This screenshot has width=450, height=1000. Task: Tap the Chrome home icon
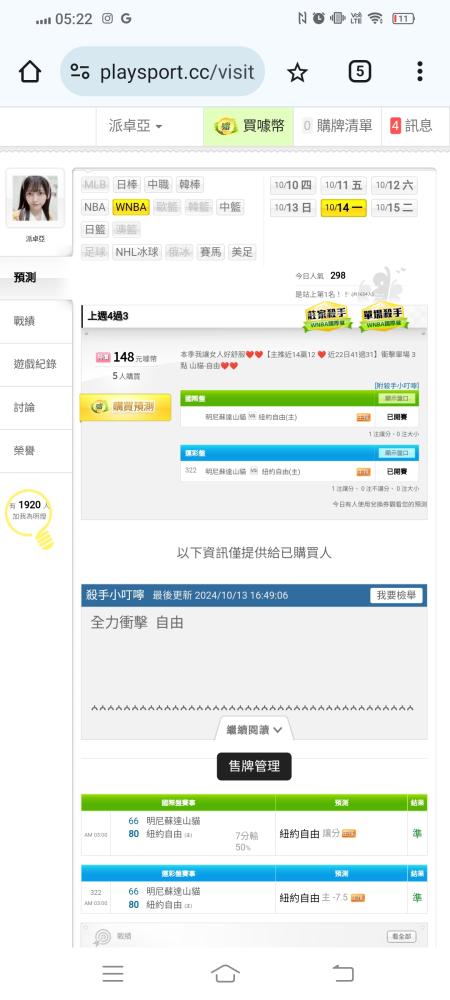(30, 72)
